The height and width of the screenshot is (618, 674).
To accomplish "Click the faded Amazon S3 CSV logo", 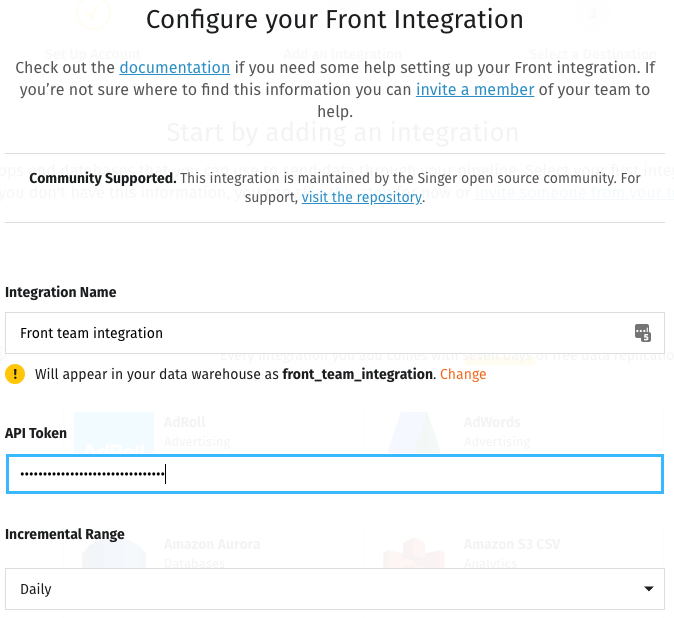I will click(414, 553).
